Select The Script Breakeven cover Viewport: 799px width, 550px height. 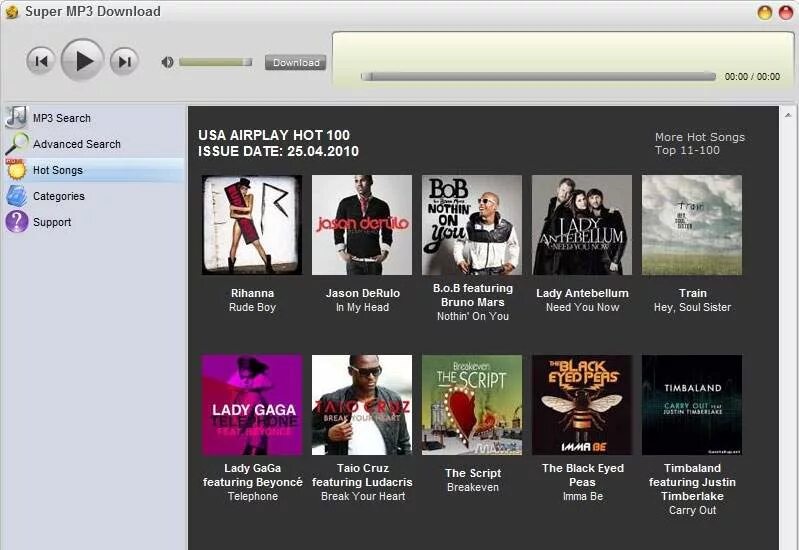pos(472,405)
